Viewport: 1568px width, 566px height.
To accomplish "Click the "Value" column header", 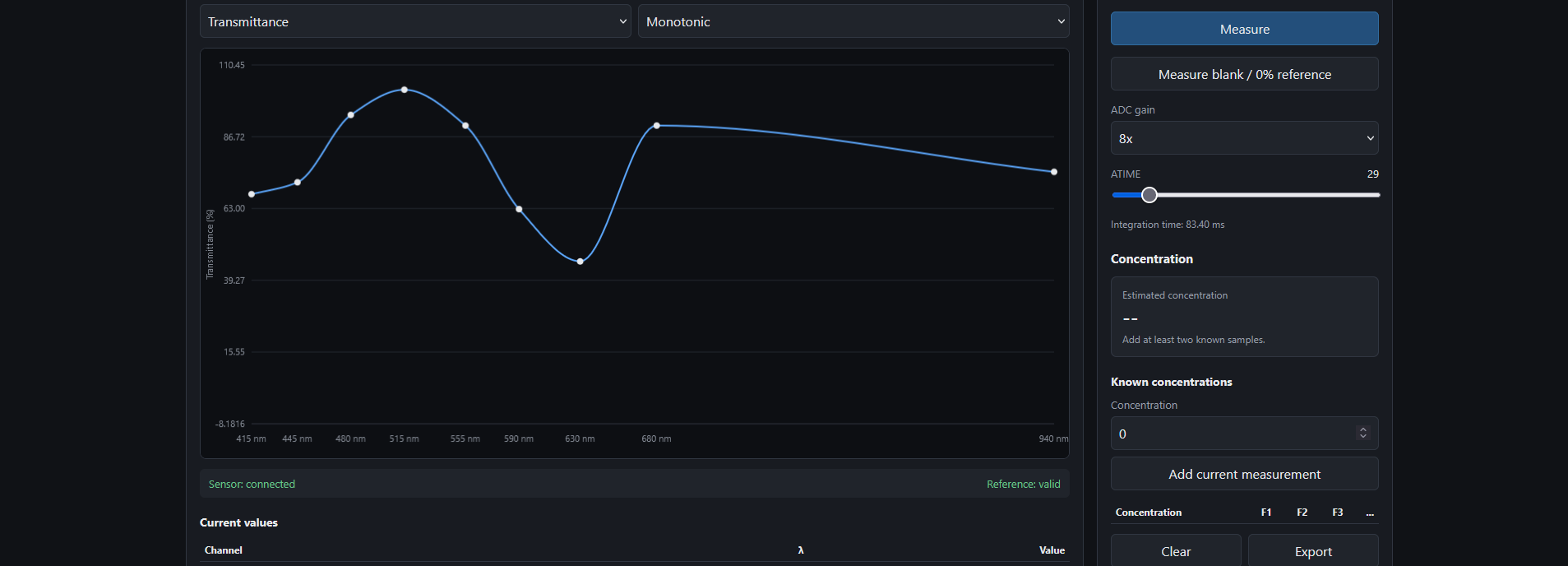I will click(x=1052, y=550).
